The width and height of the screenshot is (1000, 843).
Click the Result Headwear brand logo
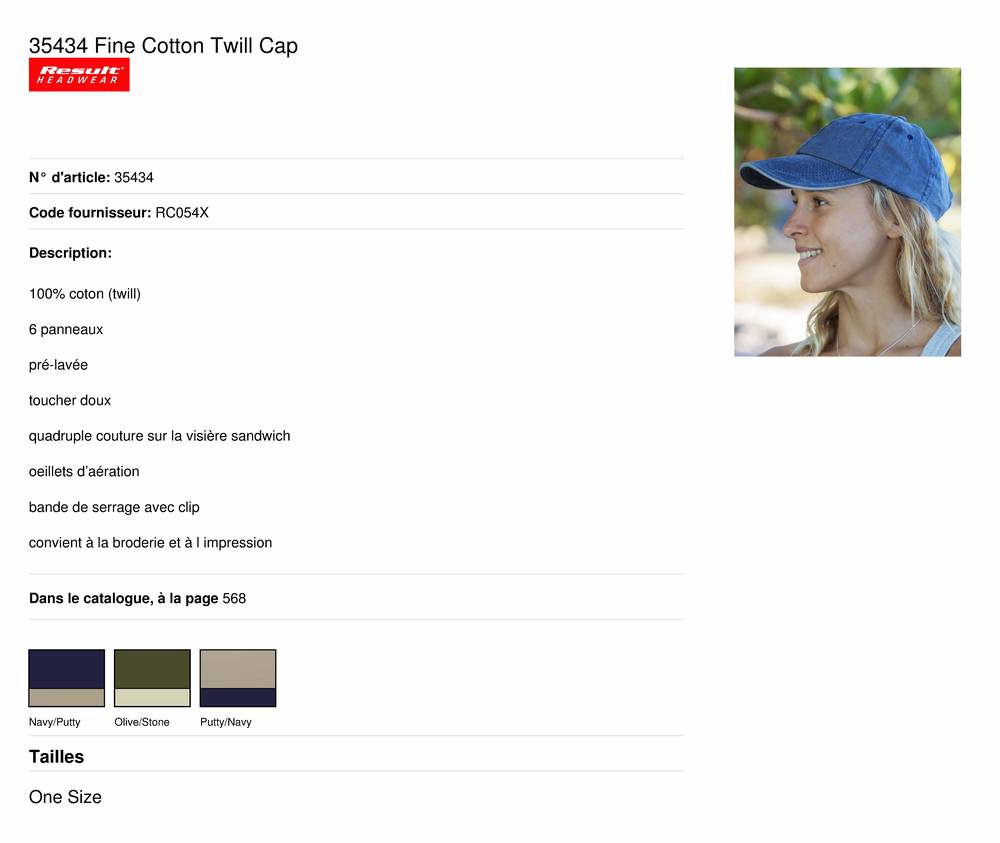coord(79,75)
